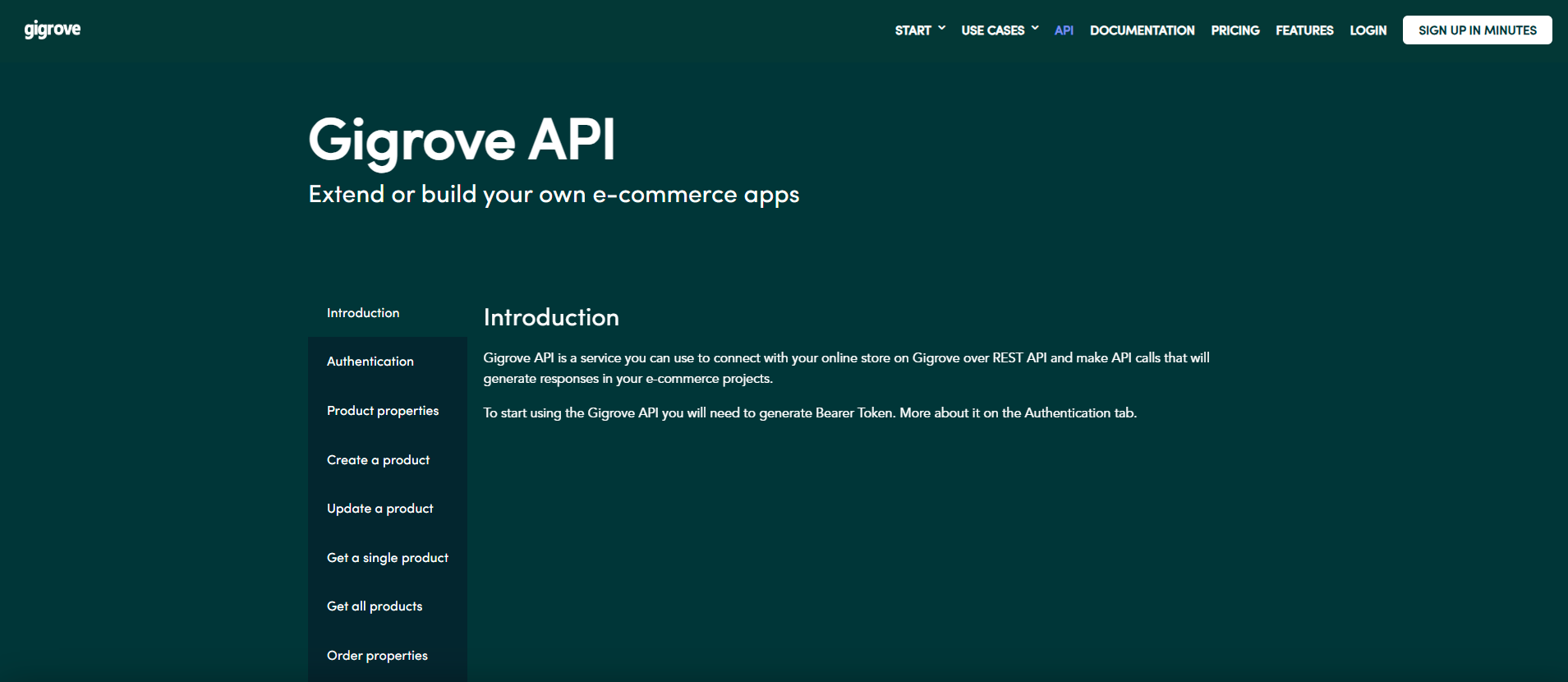Select the Introduction tab in sidebar

point(388,313)
